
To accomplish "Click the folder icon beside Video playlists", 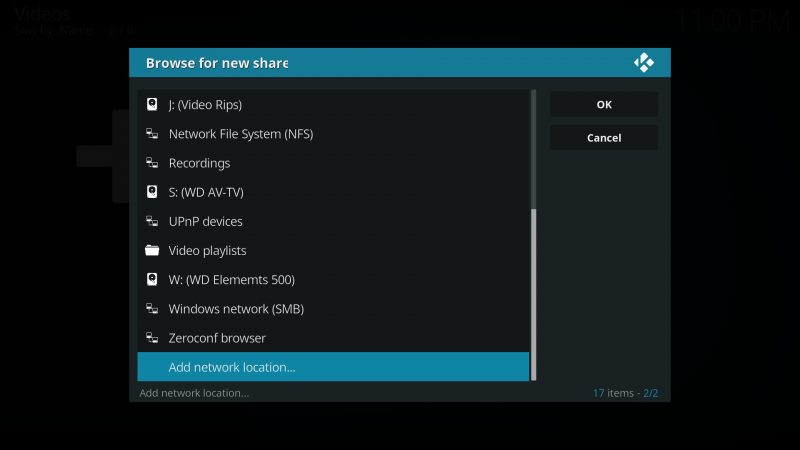I will point(152,250).
